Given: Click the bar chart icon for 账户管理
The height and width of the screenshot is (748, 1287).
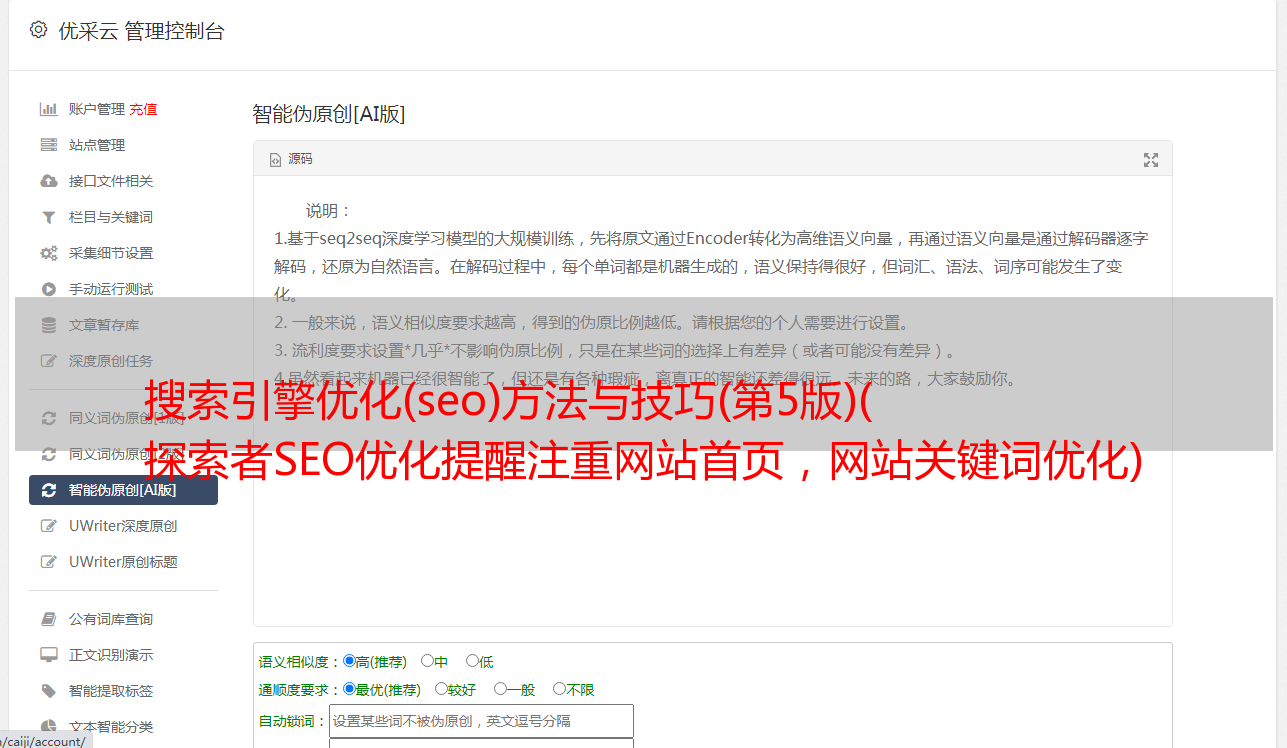Looking at the screenshot, I should (x=48, y=109).
